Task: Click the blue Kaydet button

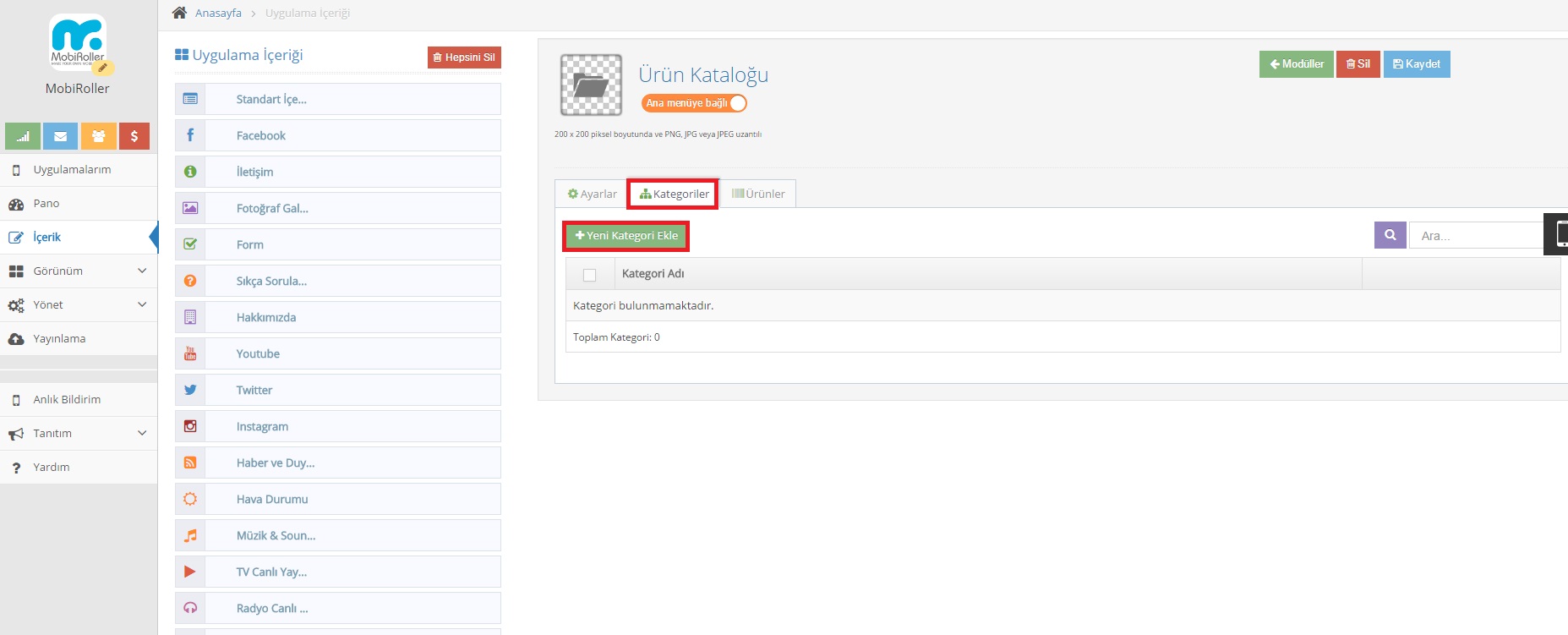Action: coord(1417,64)
